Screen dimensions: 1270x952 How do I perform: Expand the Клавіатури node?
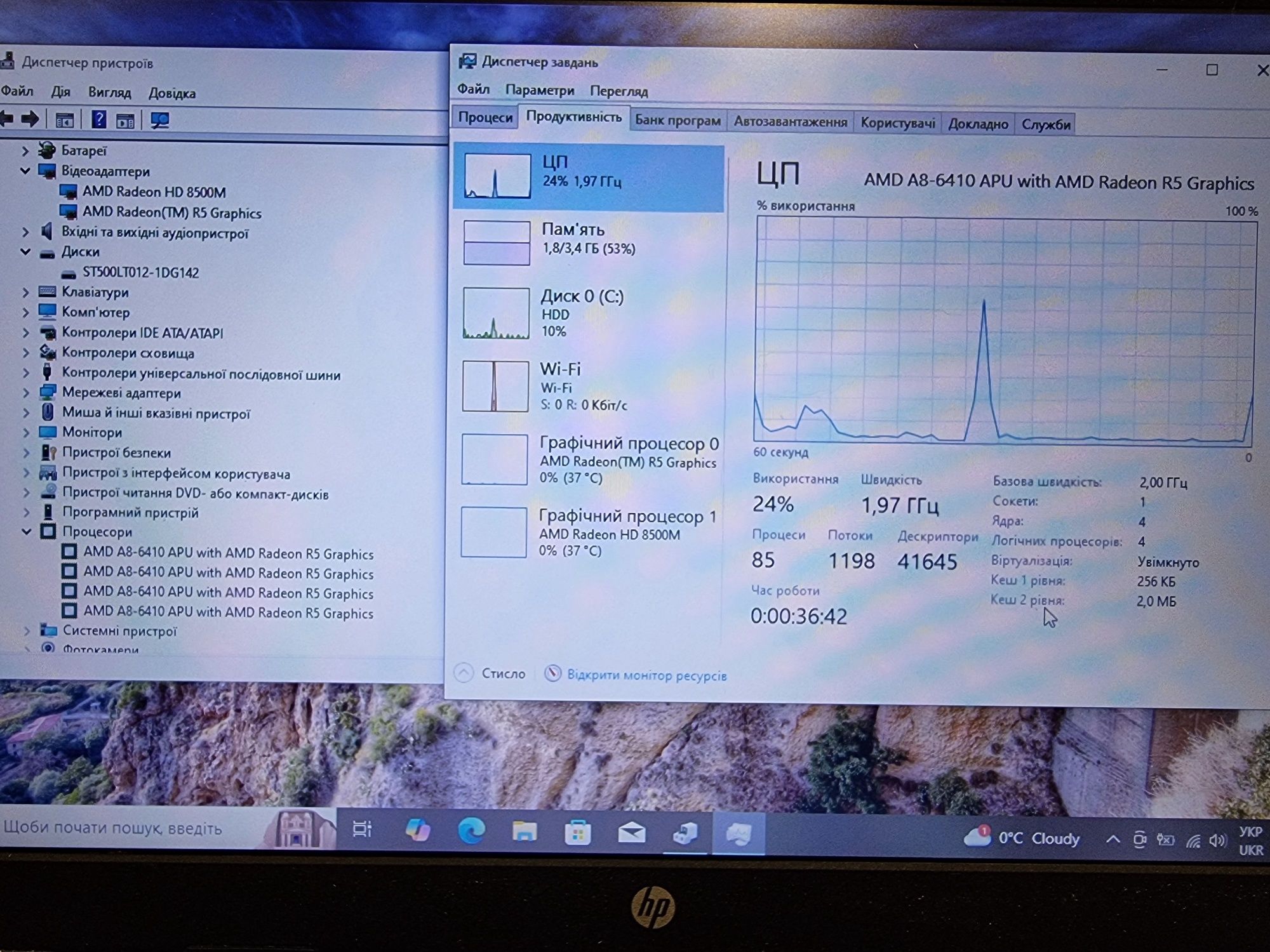pyautogui.click(x=25, y=292)
